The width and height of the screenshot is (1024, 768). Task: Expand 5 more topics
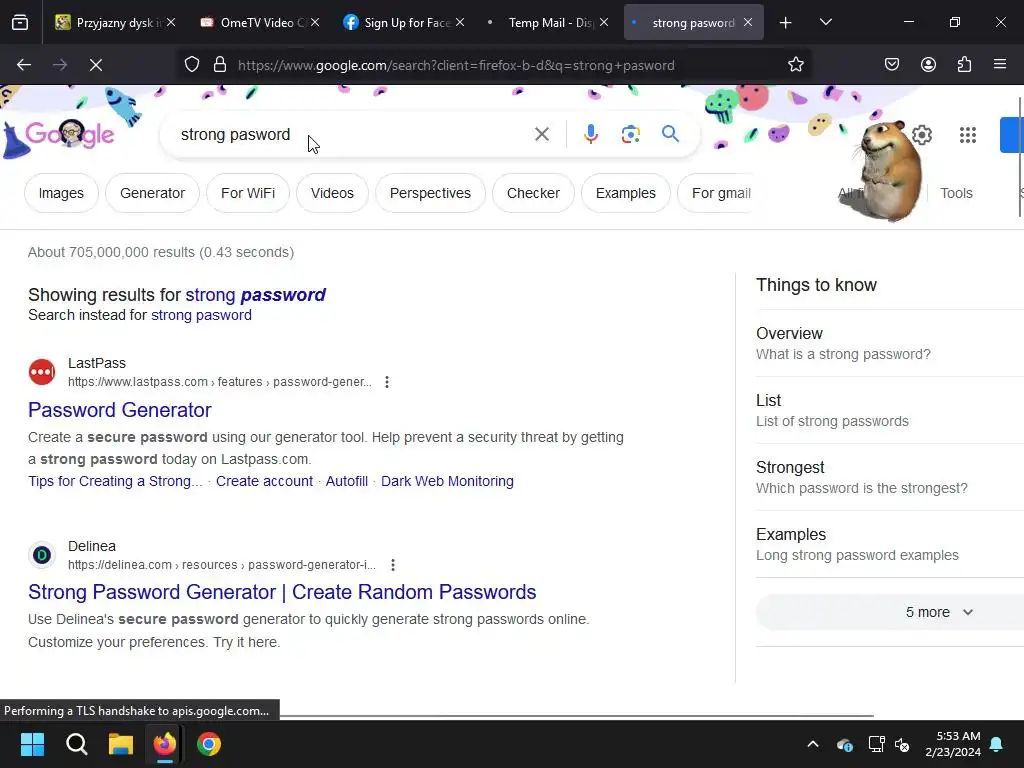(890, 613)
